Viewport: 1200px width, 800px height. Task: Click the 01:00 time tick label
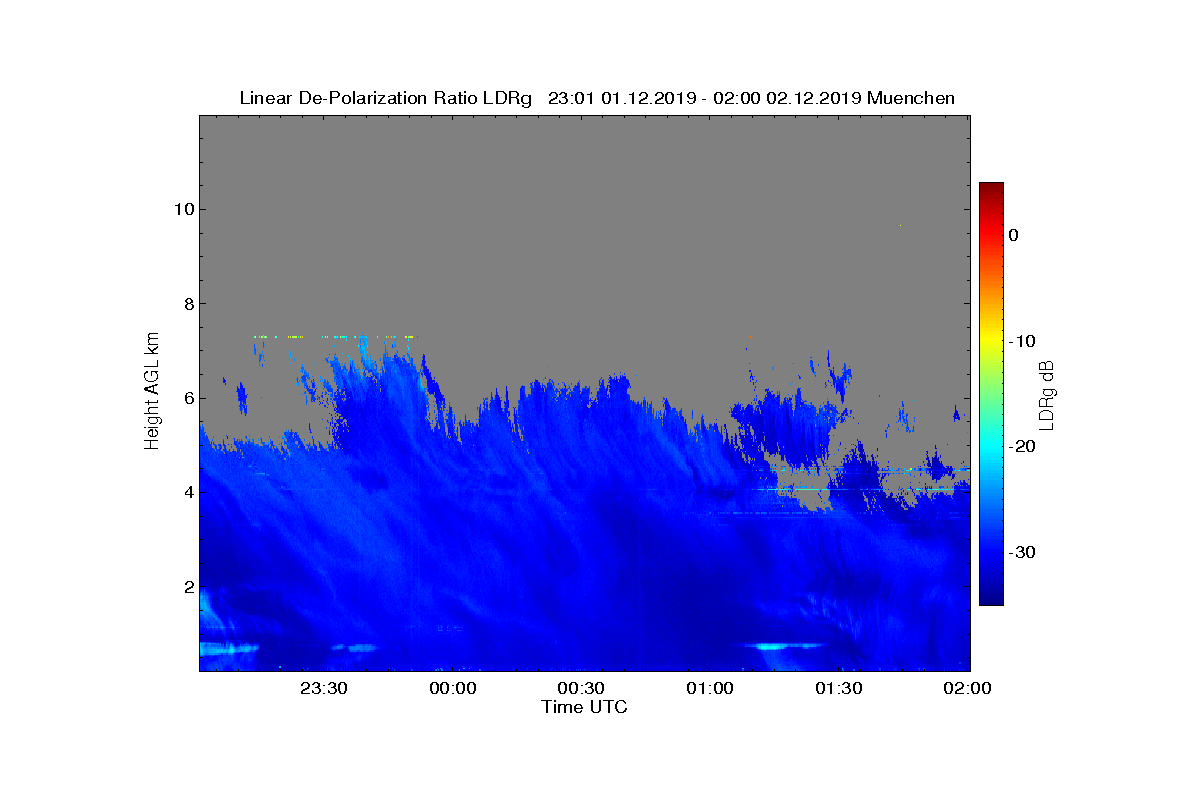click(x=710, y=688)
